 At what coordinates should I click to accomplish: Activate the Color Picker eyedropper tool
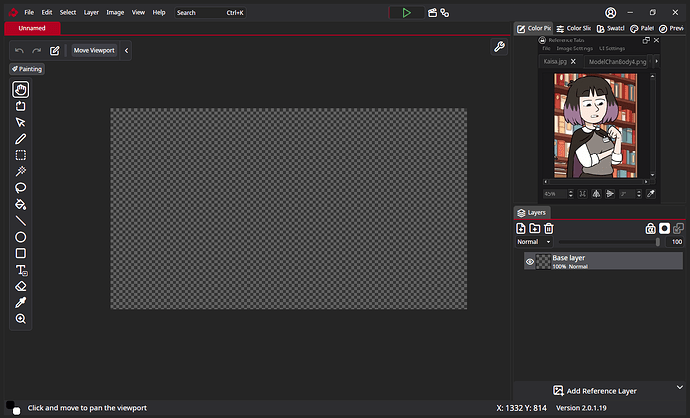[x=20, y=302]
